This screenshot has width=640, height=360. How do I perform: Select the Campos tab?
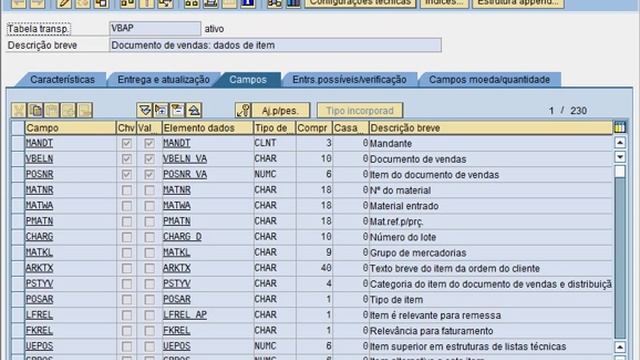click(x=248, y=80)
